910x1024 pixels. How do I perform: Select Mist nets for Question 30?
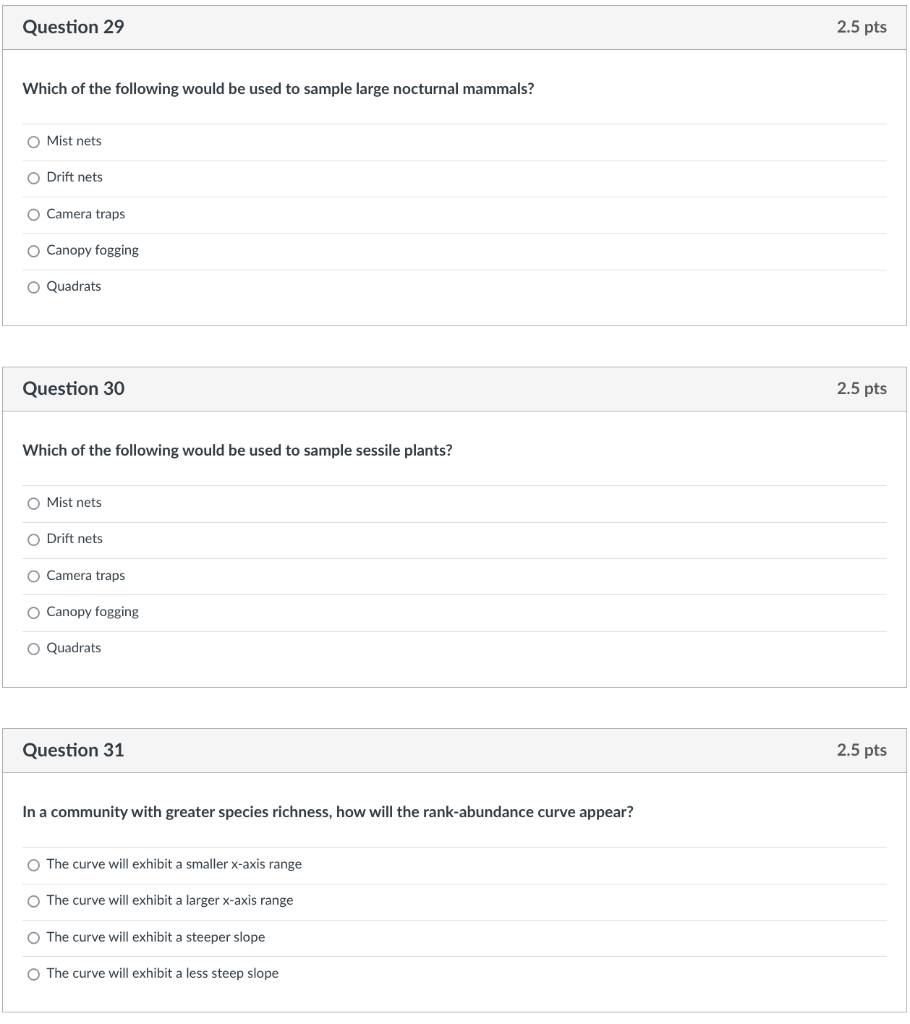[x=34, y=502]
